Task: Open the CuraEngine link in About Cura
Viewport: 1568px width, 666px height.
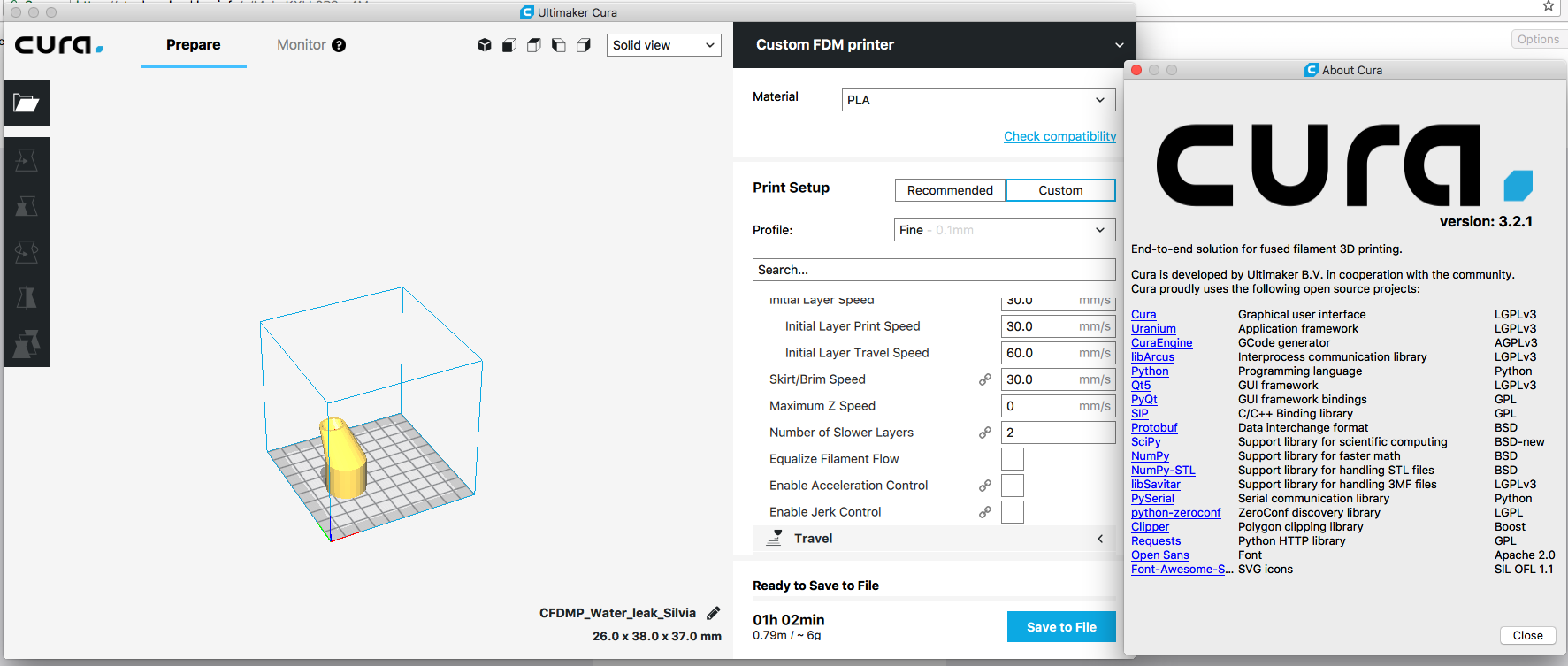Action: pyautogui.click(x=1161, y=343)
